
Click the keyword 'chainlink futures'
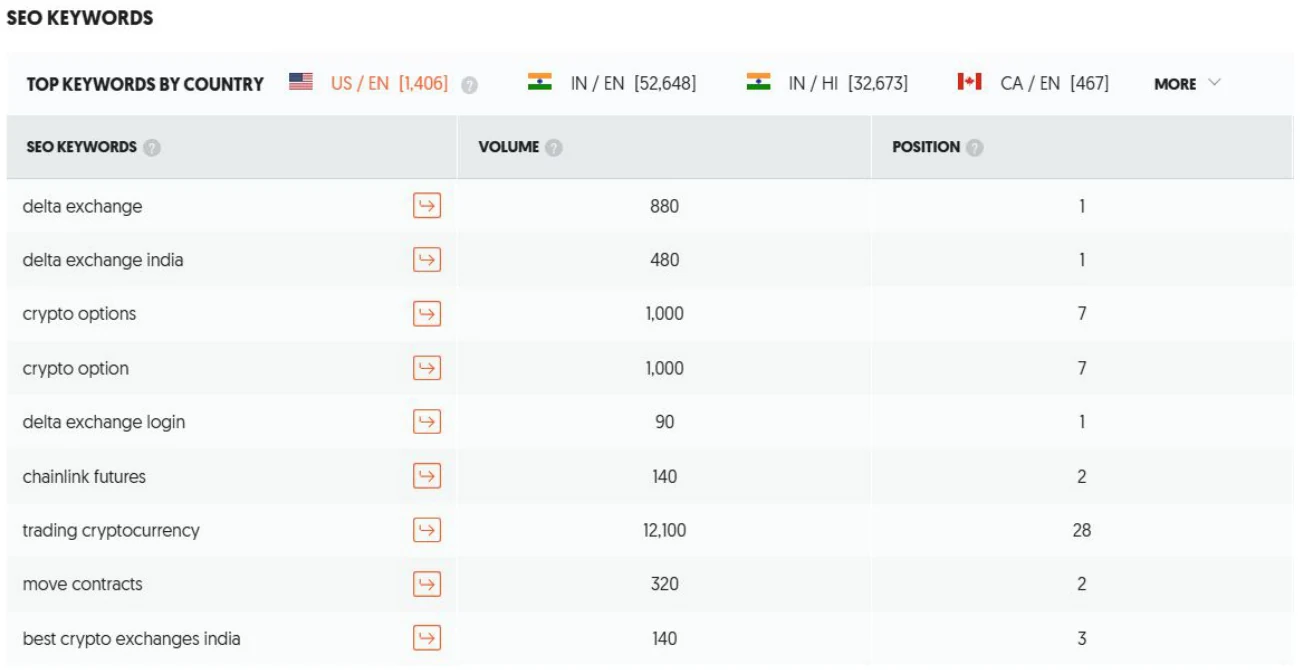click(84, 476)
